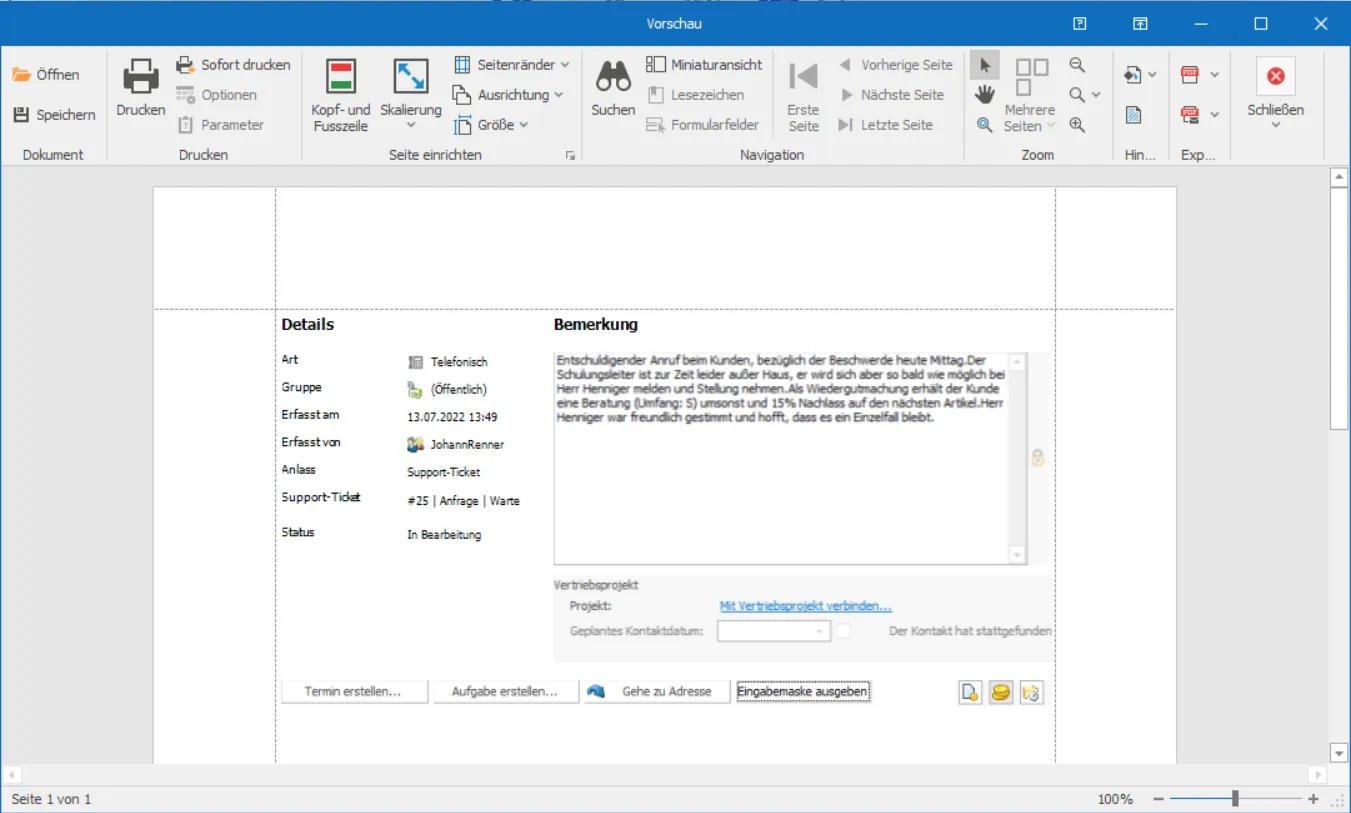Move the status bar zoom slider handle
The height and width of the screenshot is (813, 1351).
1236,799
